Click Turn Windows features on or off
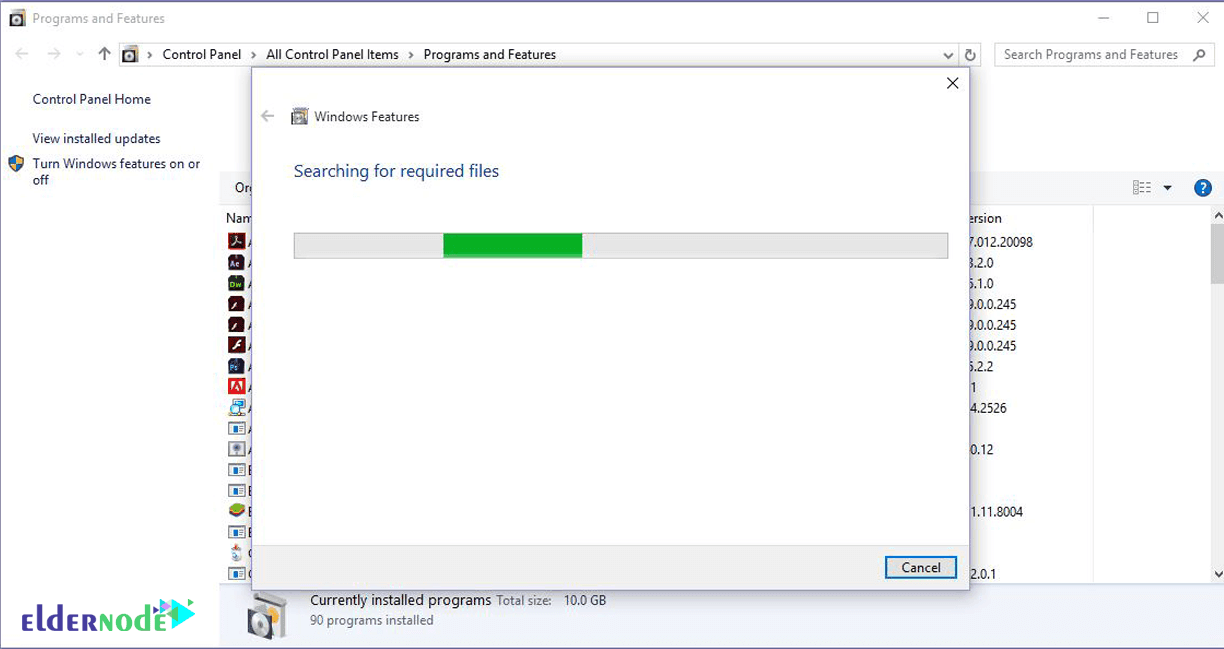The height and width of the screenshot is (649, 1224). (x=116, y=171)
